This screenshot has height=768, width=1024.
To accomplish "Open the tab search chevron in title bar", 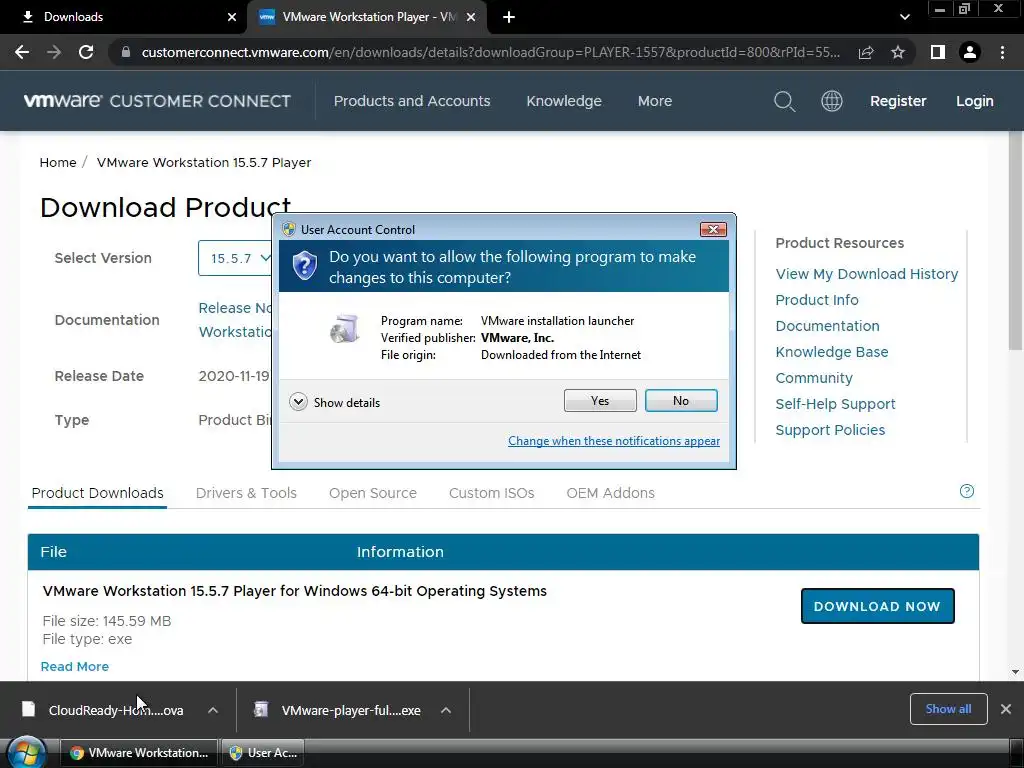I will (x=904, y=17).
